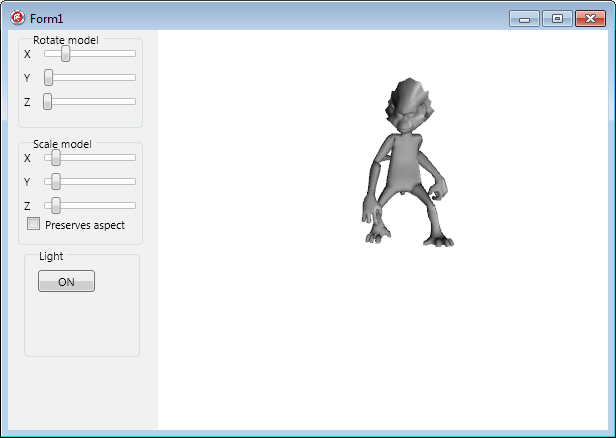This screenshot has width=616, height=438.
Task: Maximize the Form1 window
Action: tap(557, 18)
